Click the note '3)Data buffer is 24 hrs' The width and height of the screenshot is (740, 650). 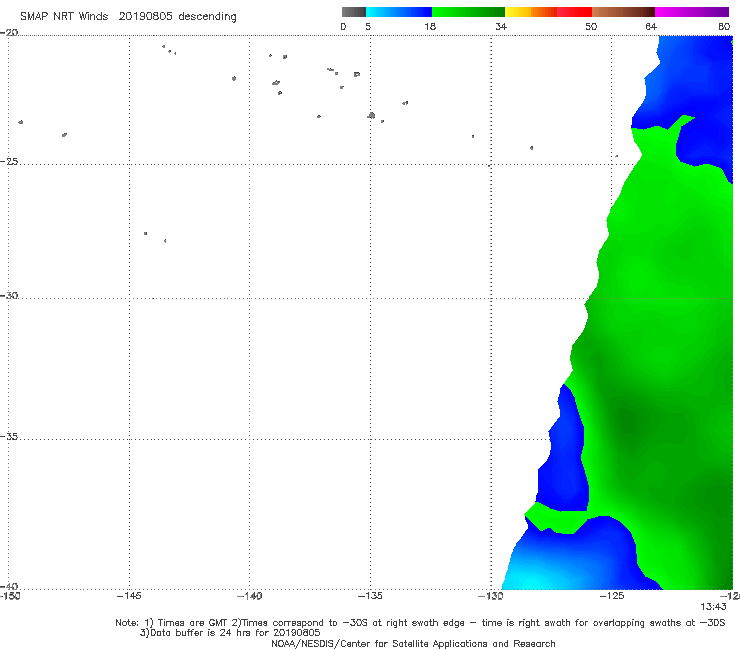pyautogui.click(x=230, y=633)
